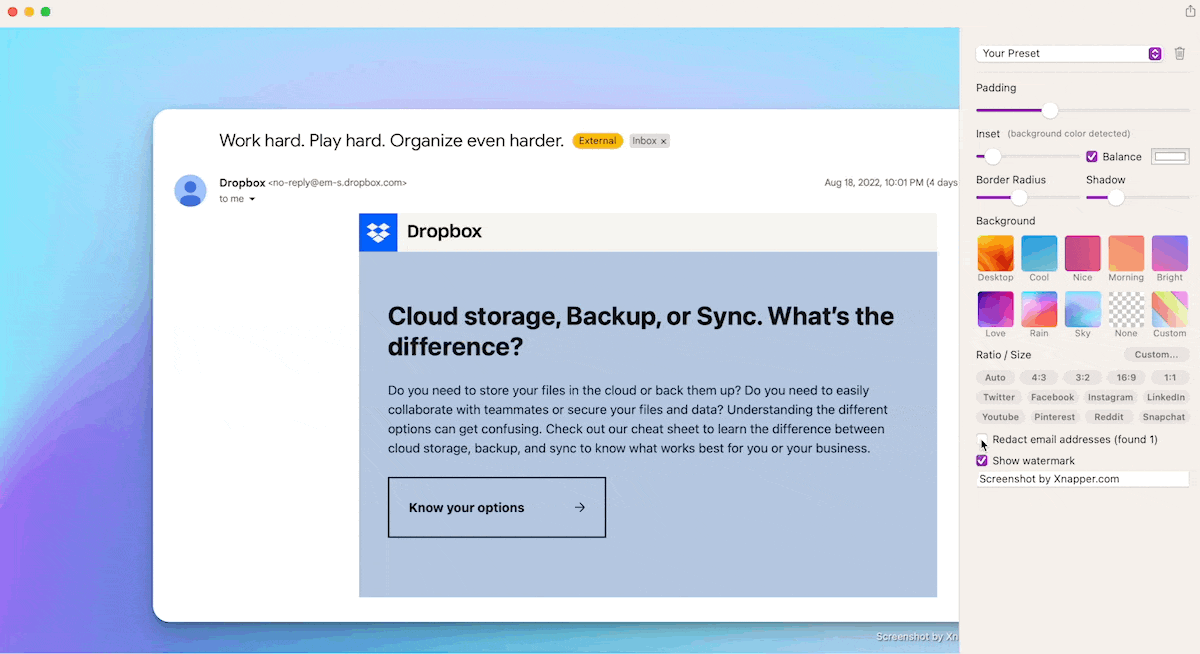Viewport: 1200px width, 654px height.
Task: Select the Bright background thumbnail
Action: 1169,253
